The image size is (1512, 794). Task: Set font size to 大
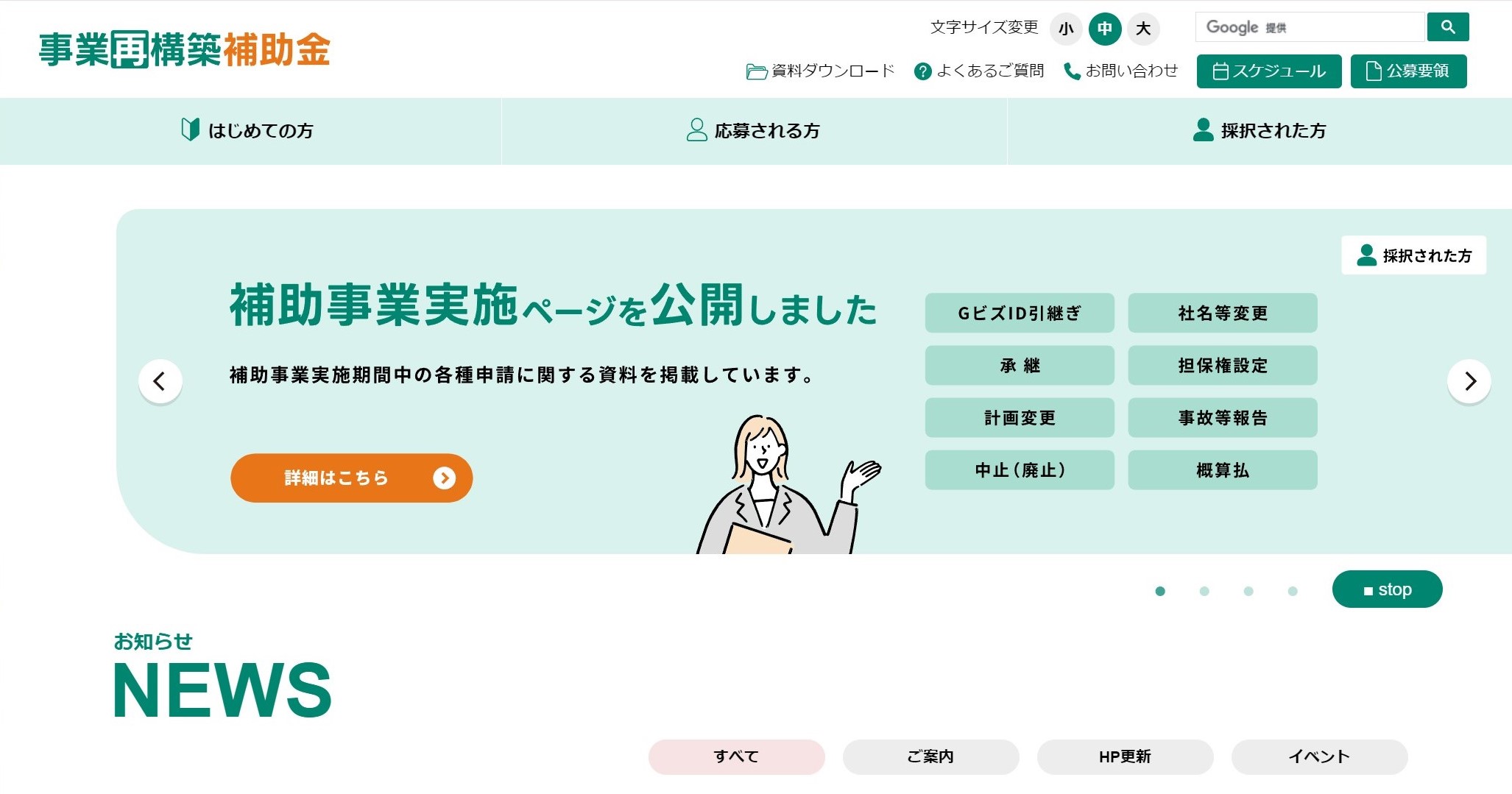click(x=1143, y=29)
